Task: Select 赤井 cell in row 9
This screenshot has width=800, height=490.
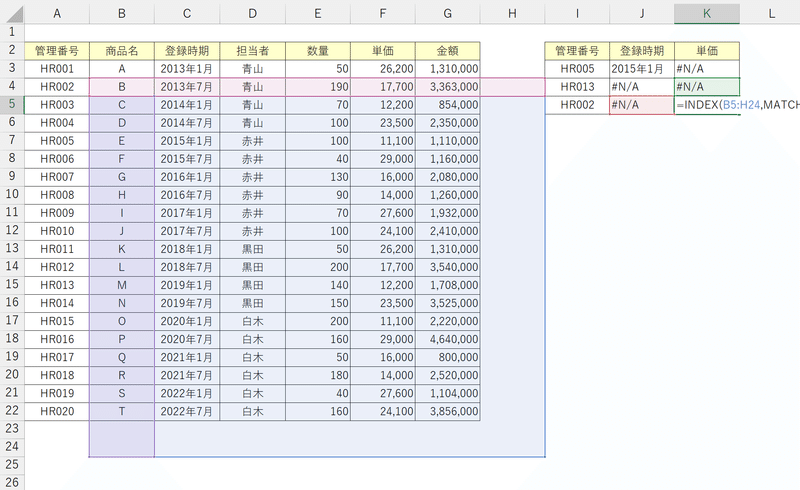Action: pos(253,177)
